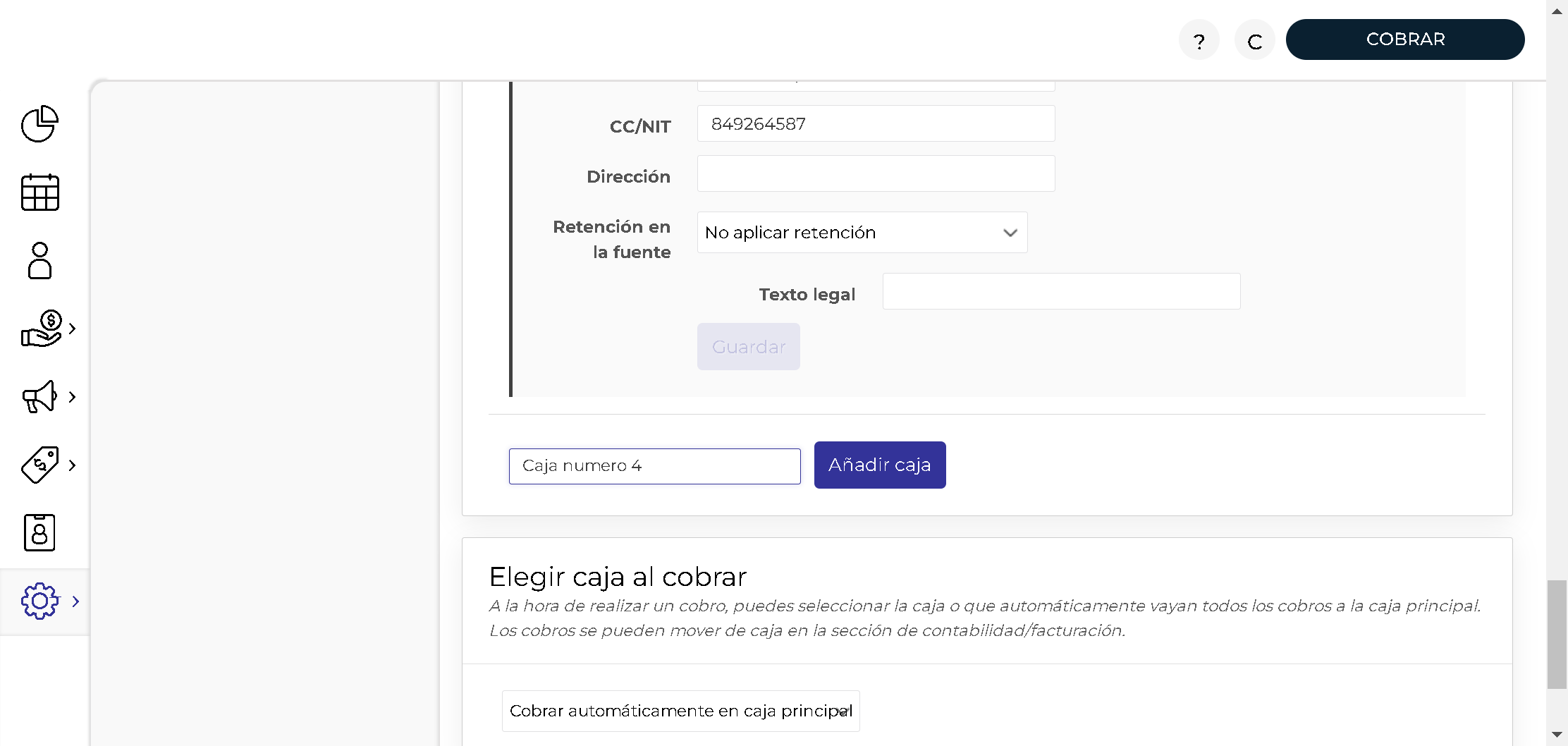Screen dimensions: 1568x746
Task: Click the Añadir caja button
Action: [x=879, y=465]
